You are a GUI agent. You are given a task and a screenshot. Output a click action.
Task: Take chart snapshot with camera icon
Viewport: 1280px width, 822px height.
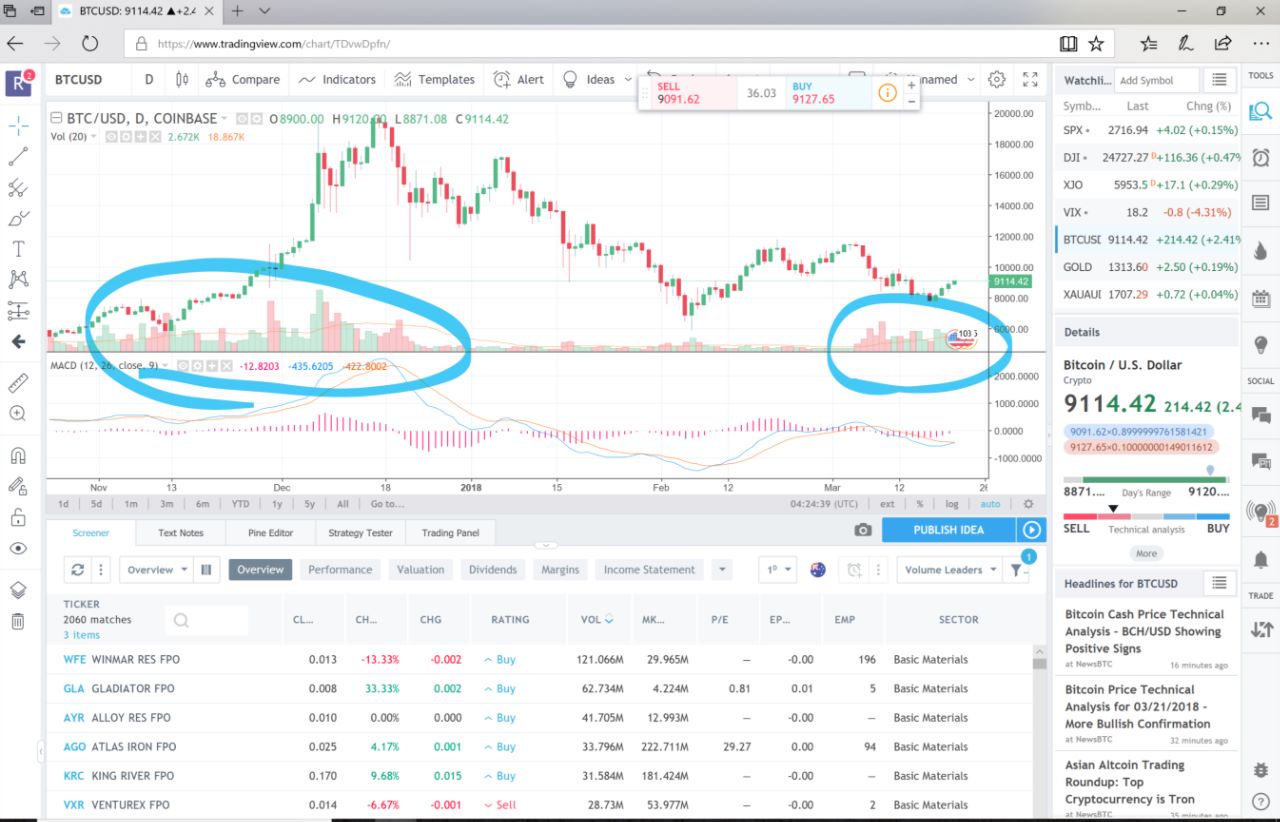(x=862, y=530)
